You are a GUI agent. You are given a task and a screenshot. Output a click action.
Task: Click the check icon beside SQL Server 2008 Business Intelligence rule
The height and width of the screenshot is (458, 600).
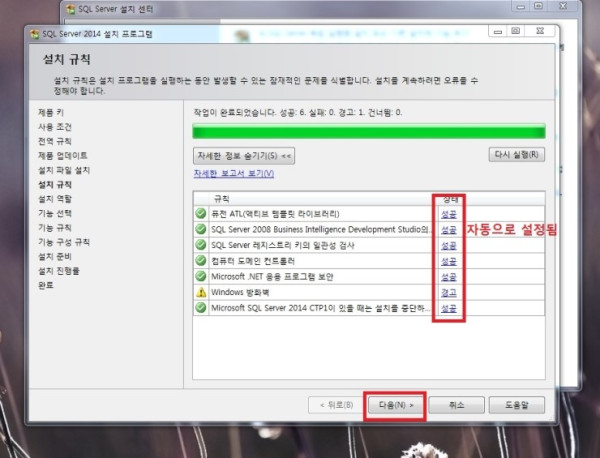pyautogui.click(x=201, y=229)
